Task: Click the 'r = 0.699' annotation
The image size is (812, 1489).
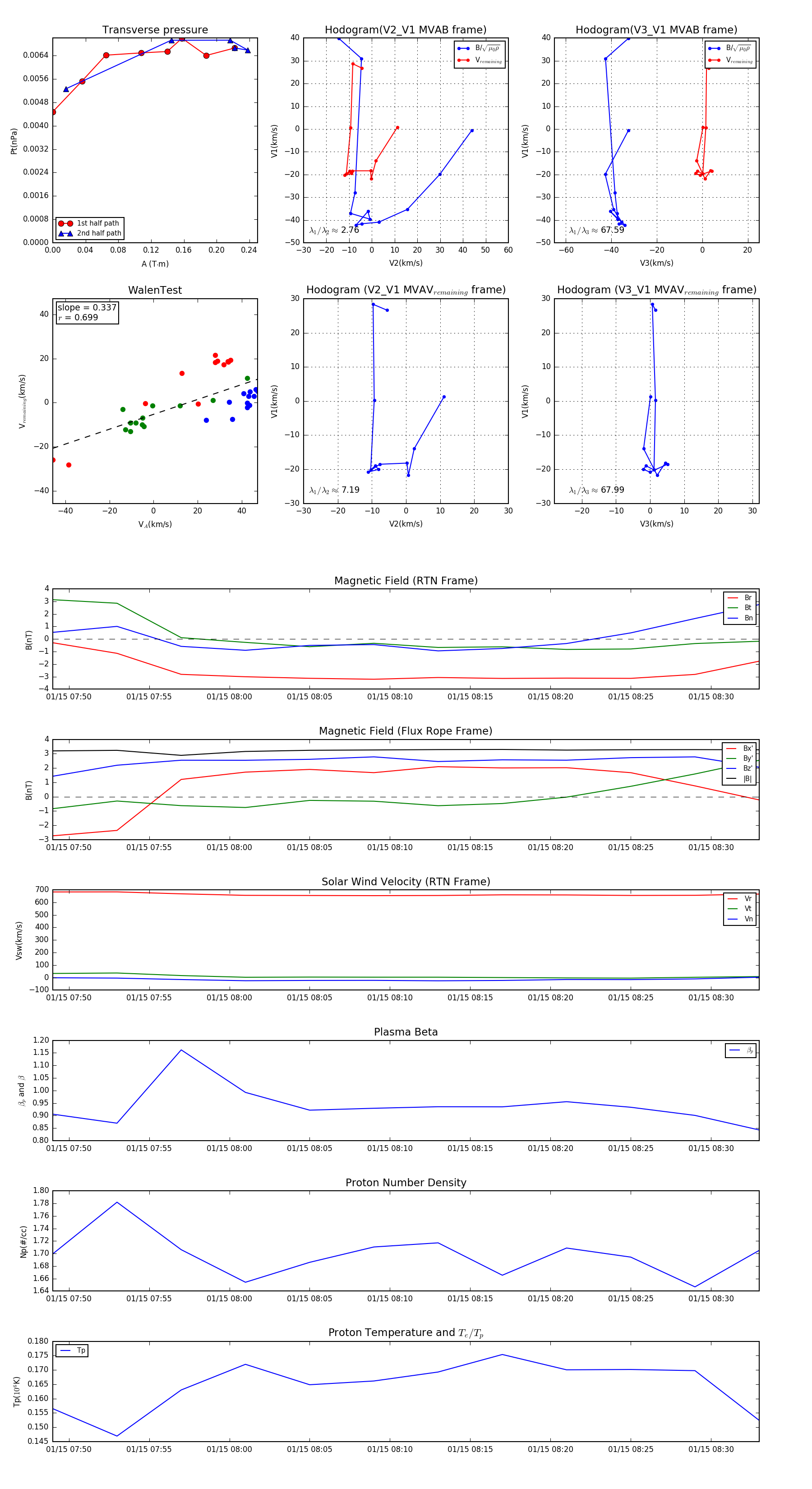Action: 78,317
